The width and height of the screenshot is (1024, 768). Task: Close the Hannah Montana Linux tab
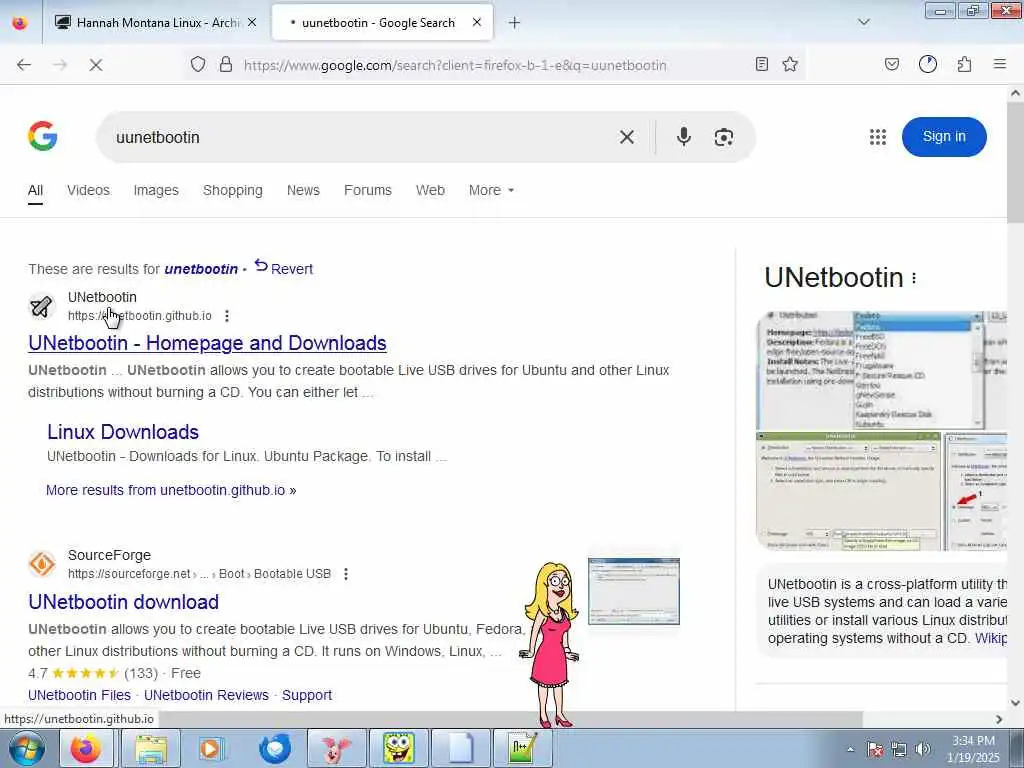252,22
